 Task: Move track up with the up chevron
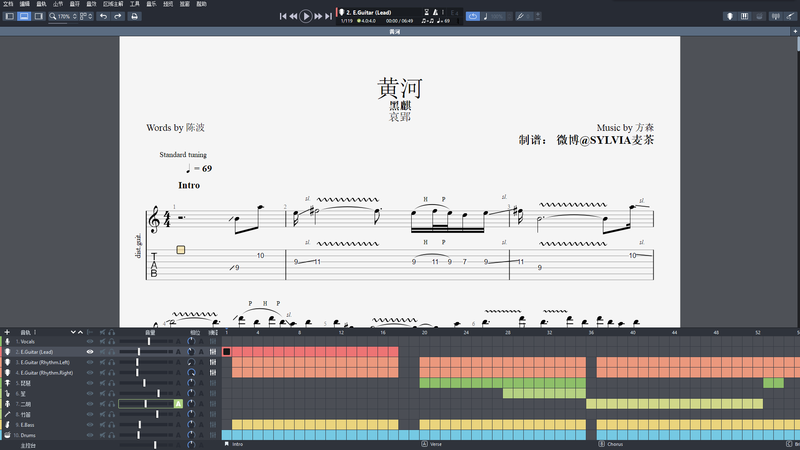click(80, 332)
